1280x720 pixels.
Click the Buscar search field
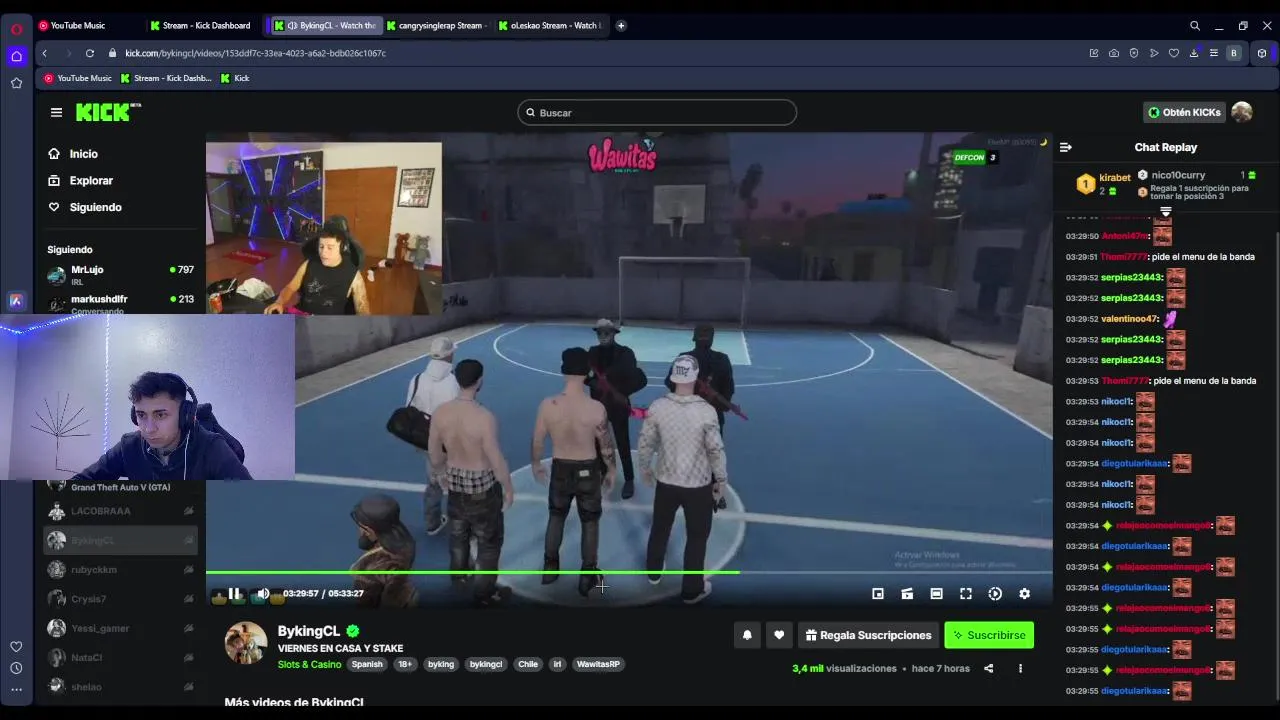(657, 113)
